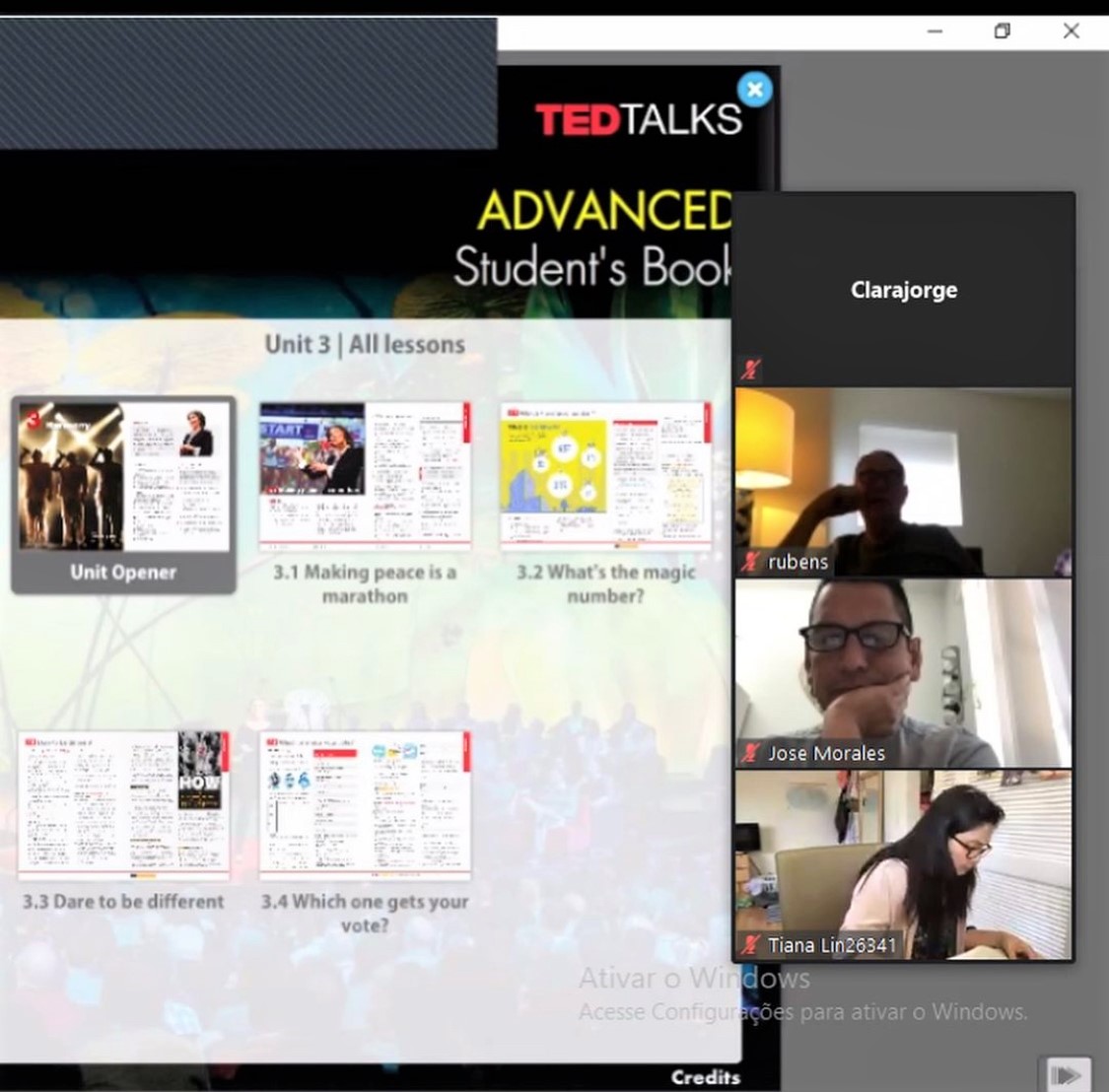Minimize the window
The height and width of the screenshot is (1092, 1109).
936,32
